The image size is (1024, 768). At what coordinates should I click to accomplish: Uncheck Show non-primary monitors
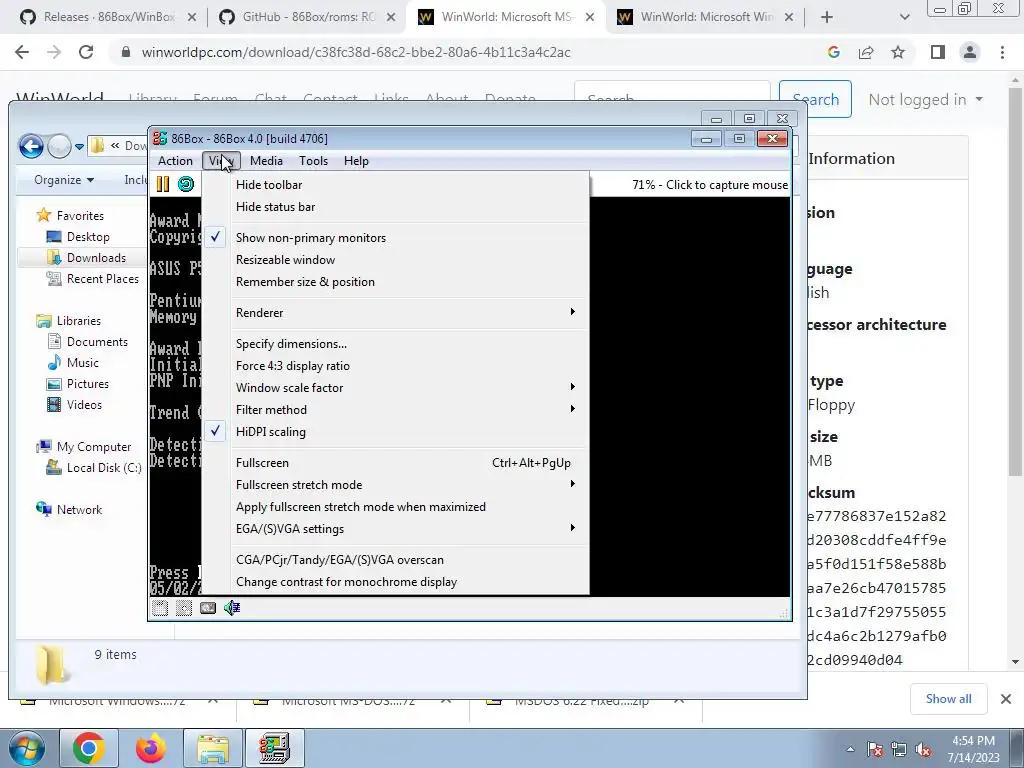click(x=396, y=238)
